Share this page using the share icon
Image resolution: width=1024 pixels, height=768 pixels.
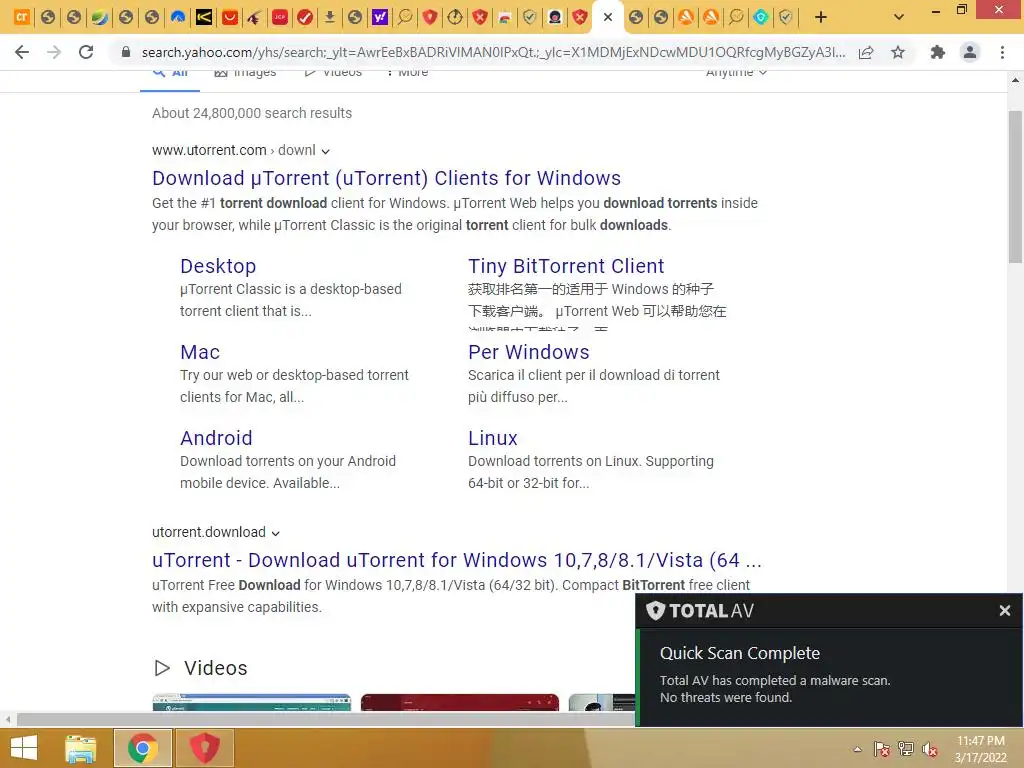coord(866,52)
